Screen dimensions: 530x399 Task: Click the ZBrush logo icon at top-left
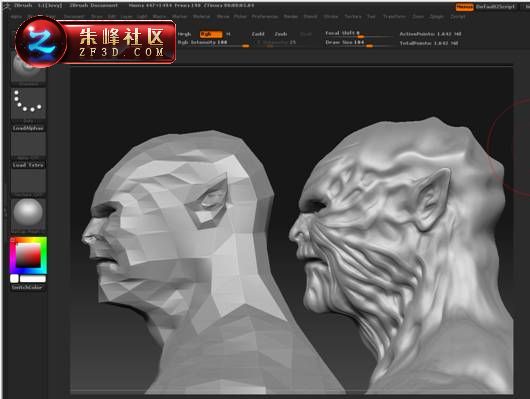point(7,6)
